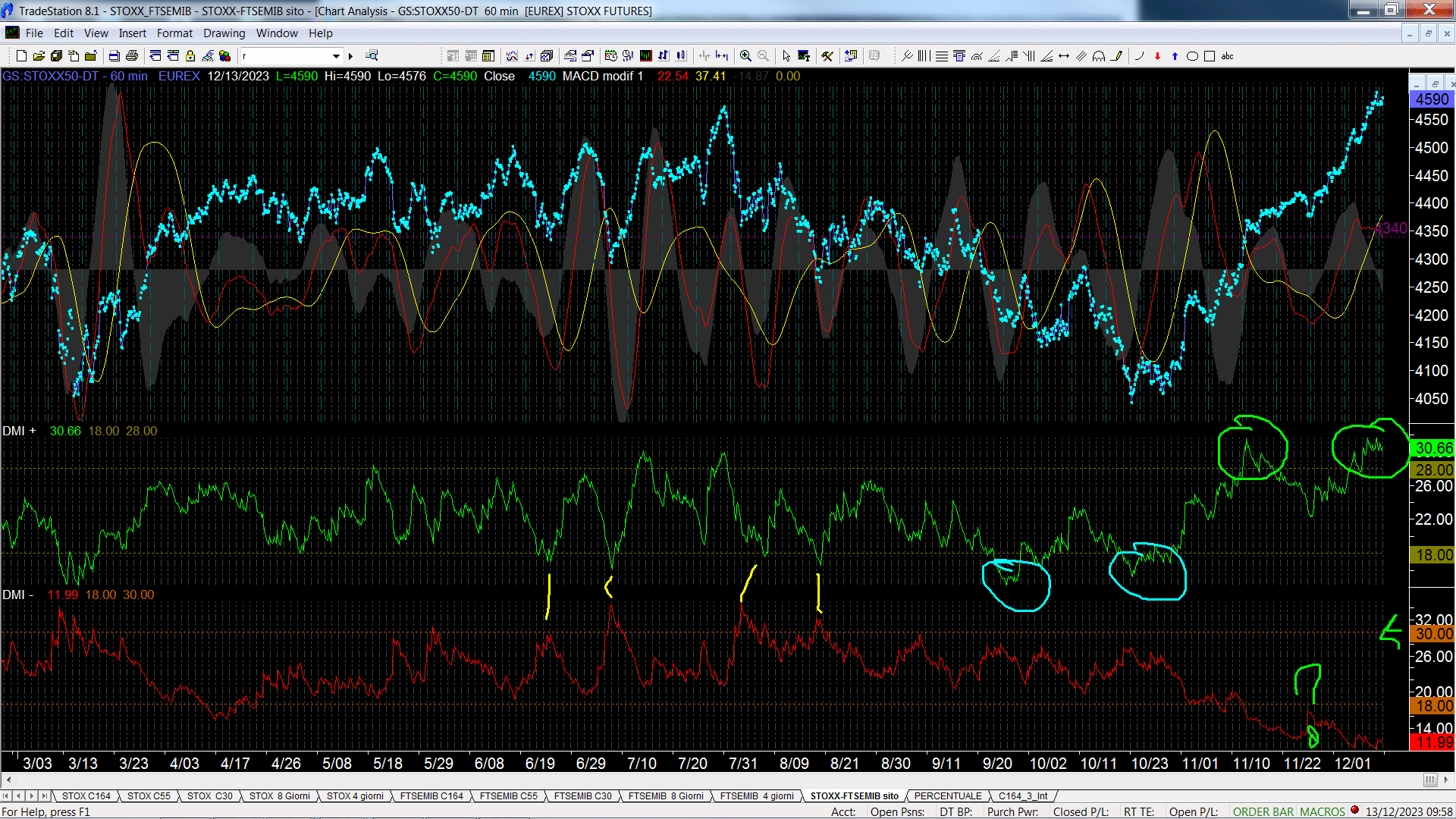Click the zoom in magnifier icon
Screen dimensions: 1456x819
coord(745,56)
